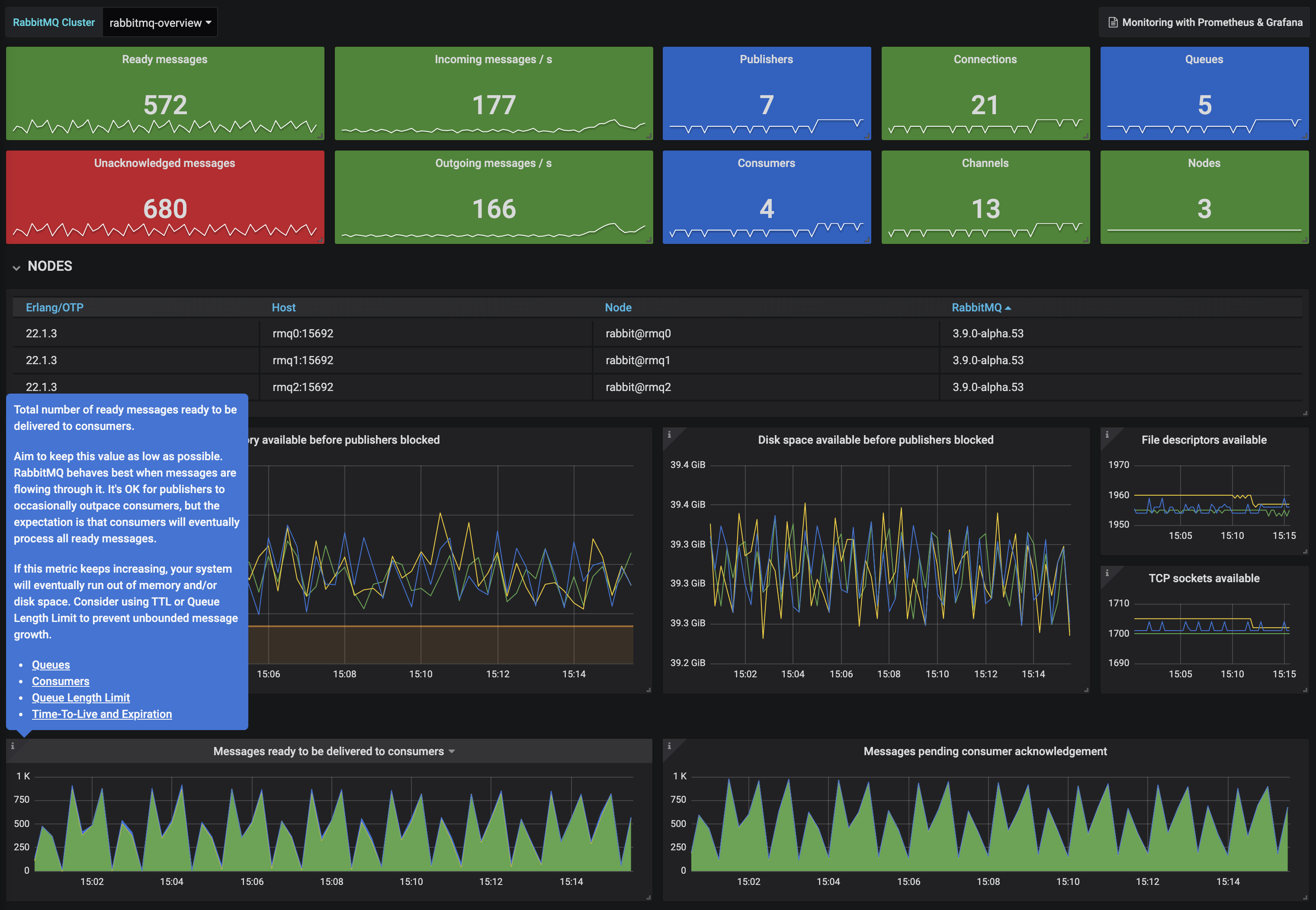Click the sort arrow on RabbitMQ column

click(x=1008, y=308)
